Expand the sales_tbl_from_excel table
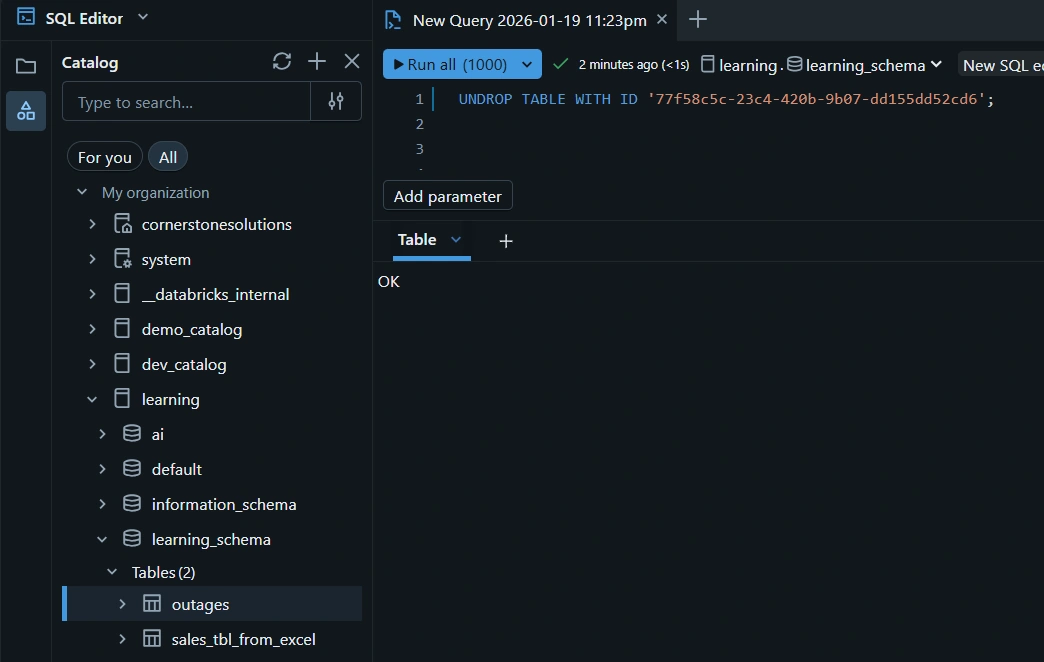Image resolution: width=1044 pixels, height=662 pixels. (x=123, y=639)
